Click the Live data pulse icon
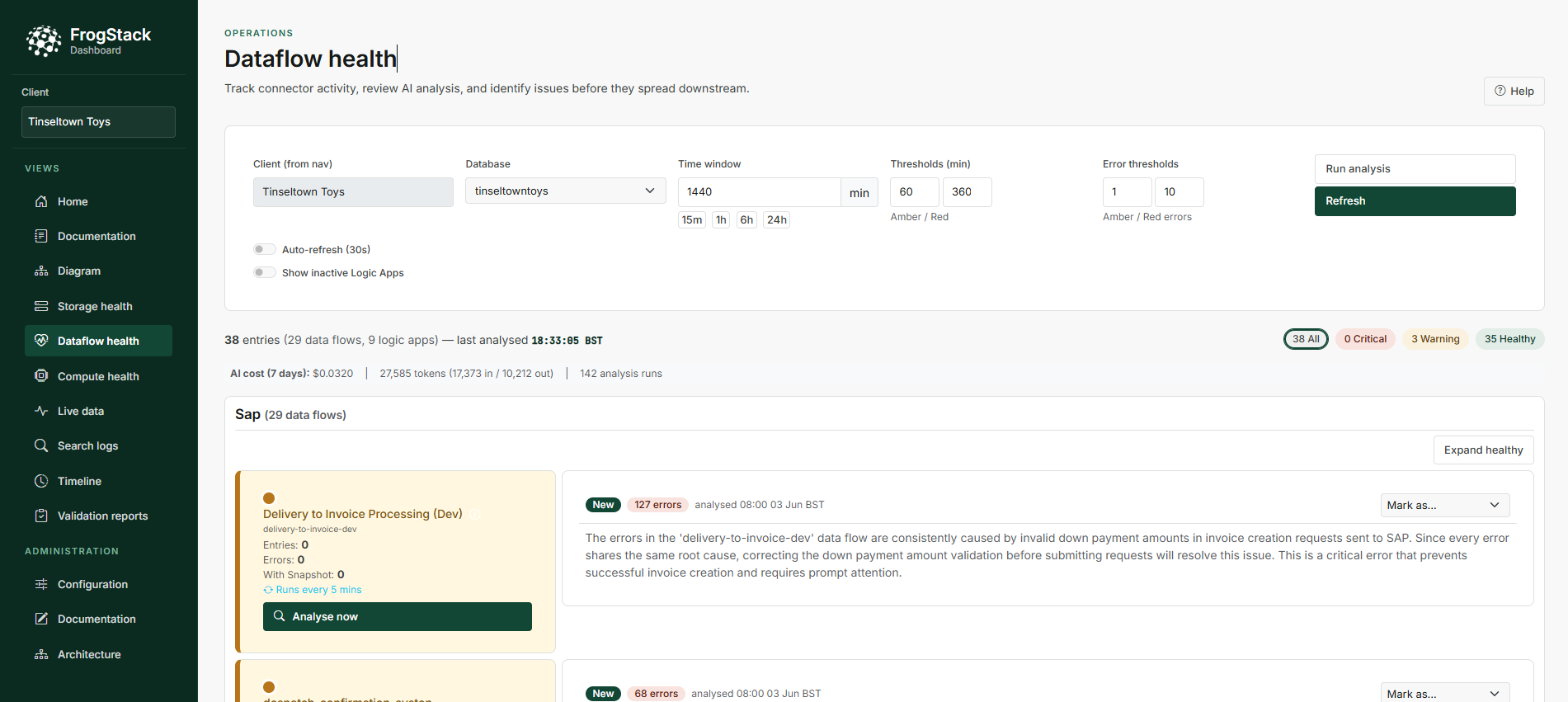 click(x=41, y=411)
